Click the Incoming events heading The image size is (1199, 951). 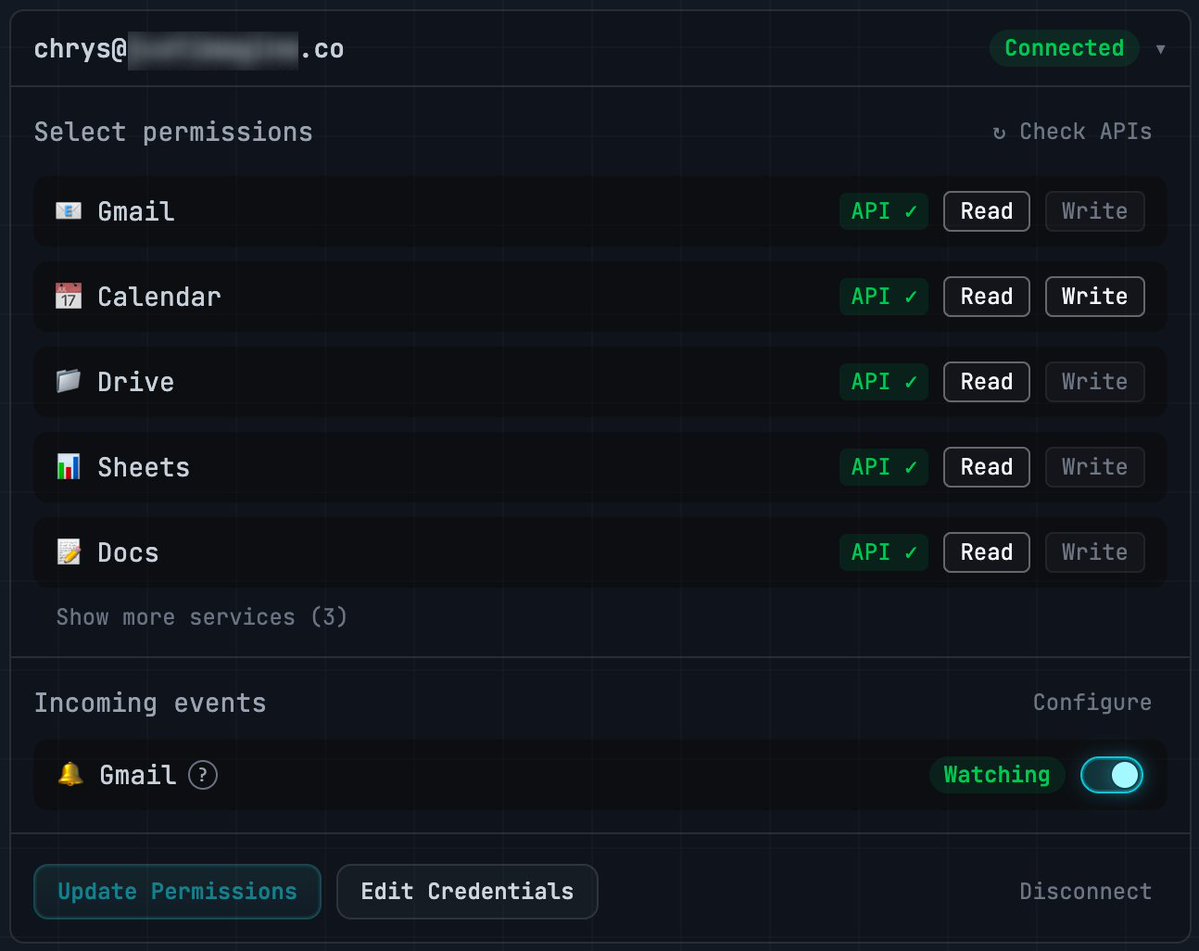pos(150,703)
